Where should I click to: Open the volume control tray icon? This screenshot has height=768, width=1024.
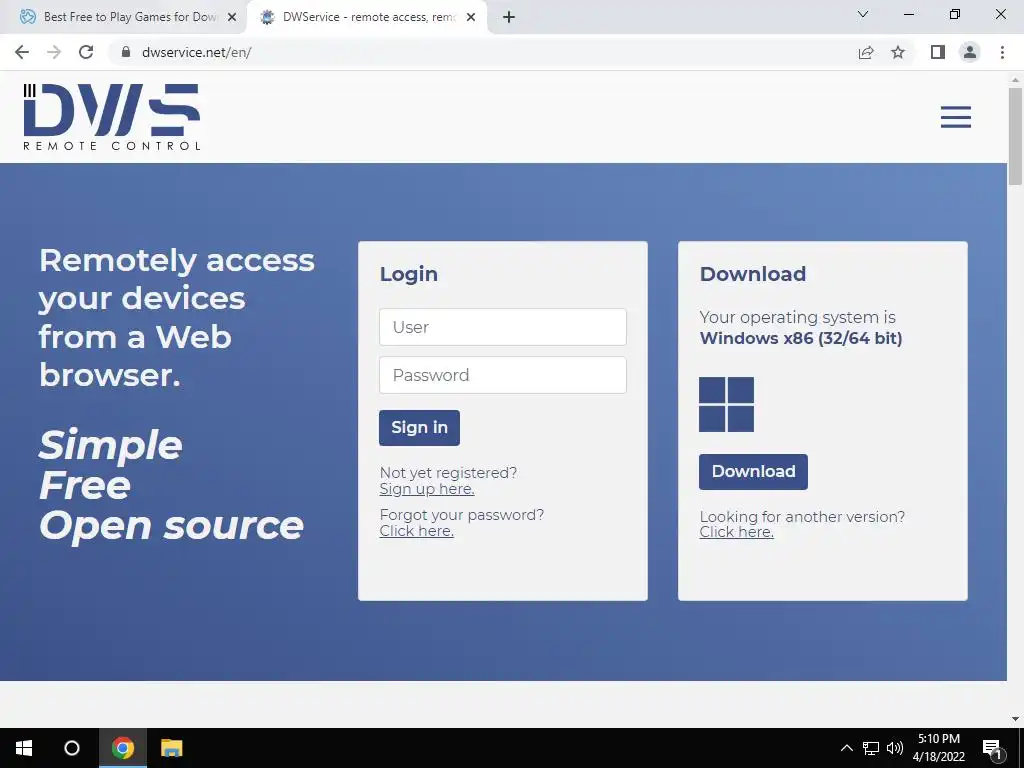[895, 748]
